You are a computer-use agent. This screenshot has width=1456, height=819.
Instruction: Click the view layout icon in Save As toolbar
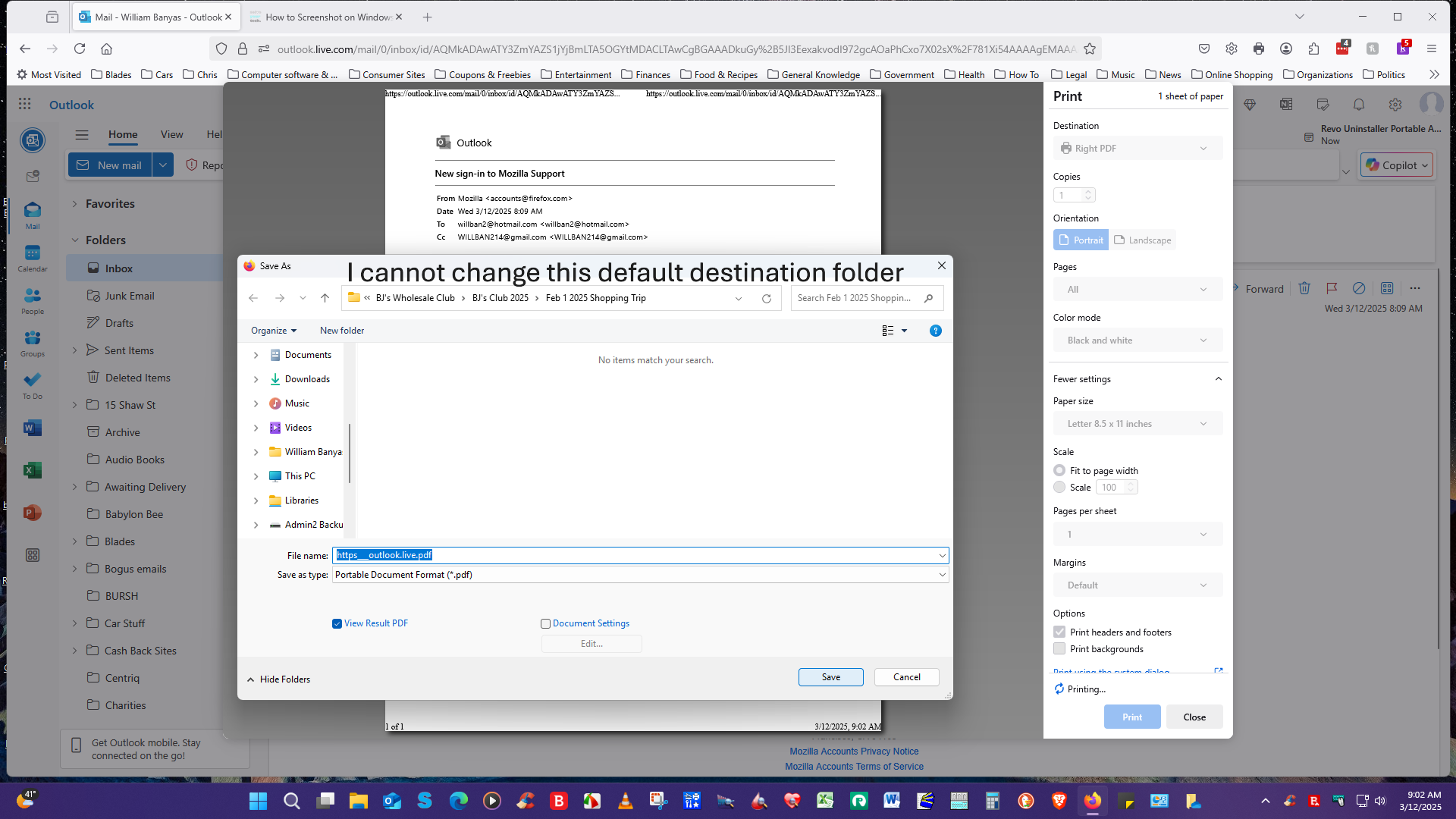click(x=888, y=331)
